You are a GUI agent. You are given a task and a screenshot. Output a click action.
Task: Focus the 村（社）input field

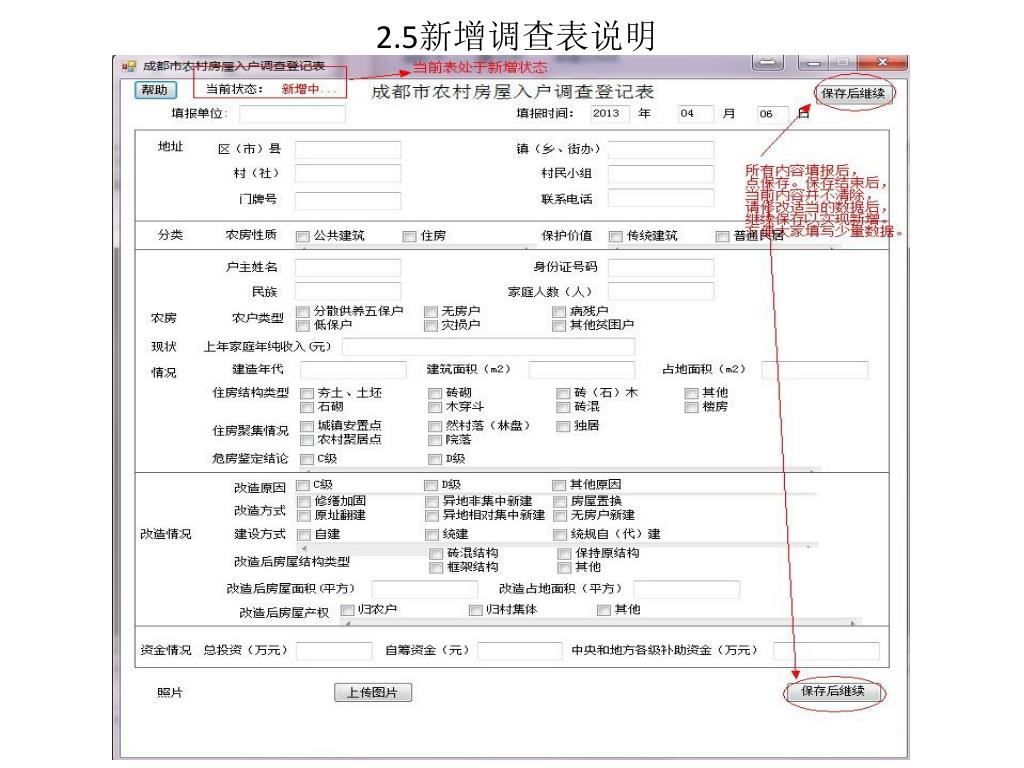347,174
